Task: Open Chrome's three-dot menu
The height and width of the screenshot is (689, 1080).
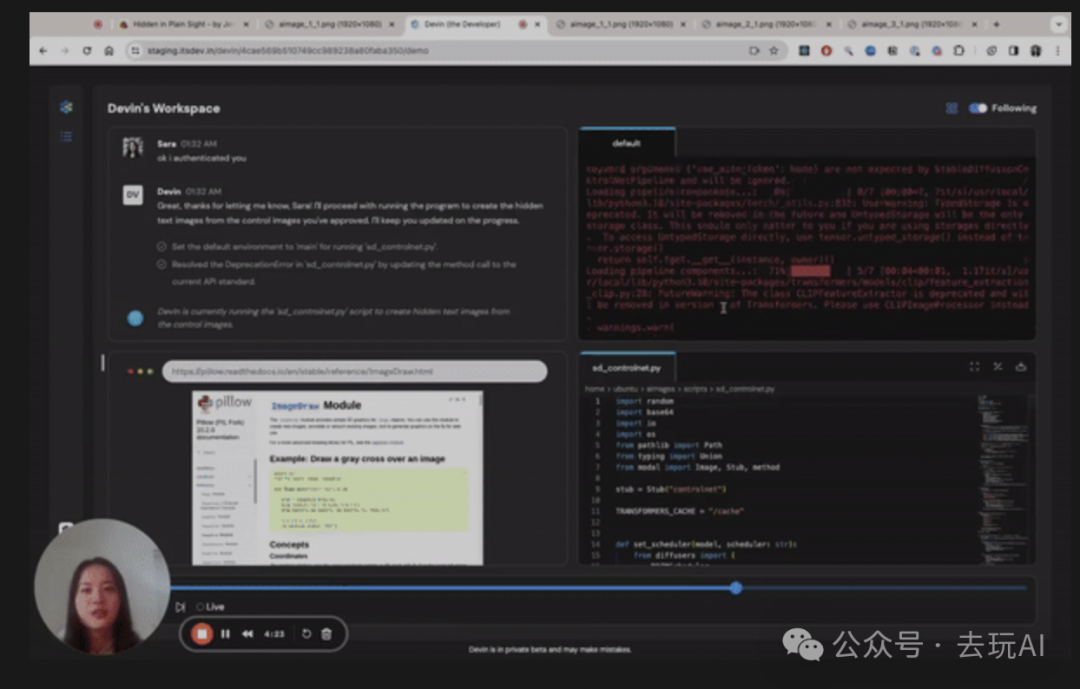Action: click(1058, 50)
